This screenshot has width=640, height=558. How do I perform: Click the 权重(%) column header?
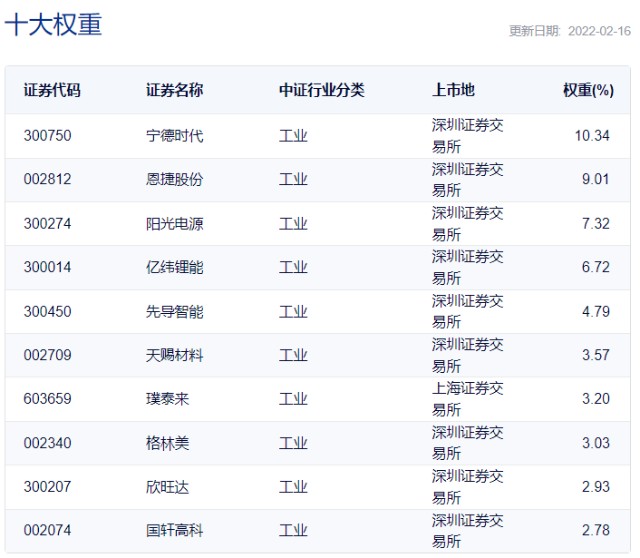(588, 90)
